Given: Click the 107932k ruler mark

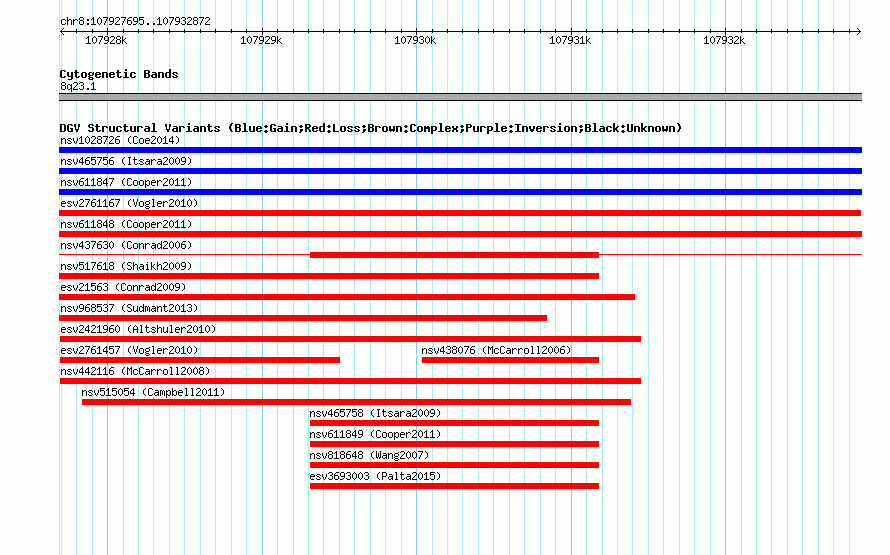Looking at the screenshot, I should pos(724,40).
